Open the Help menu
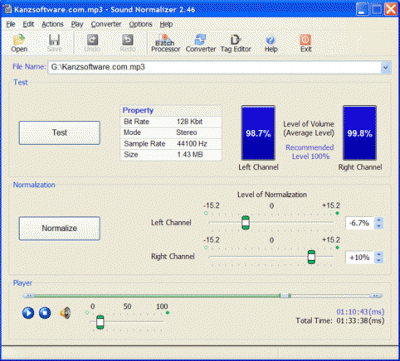The height and width of the screenshot is (361, 400). [166, 24]
